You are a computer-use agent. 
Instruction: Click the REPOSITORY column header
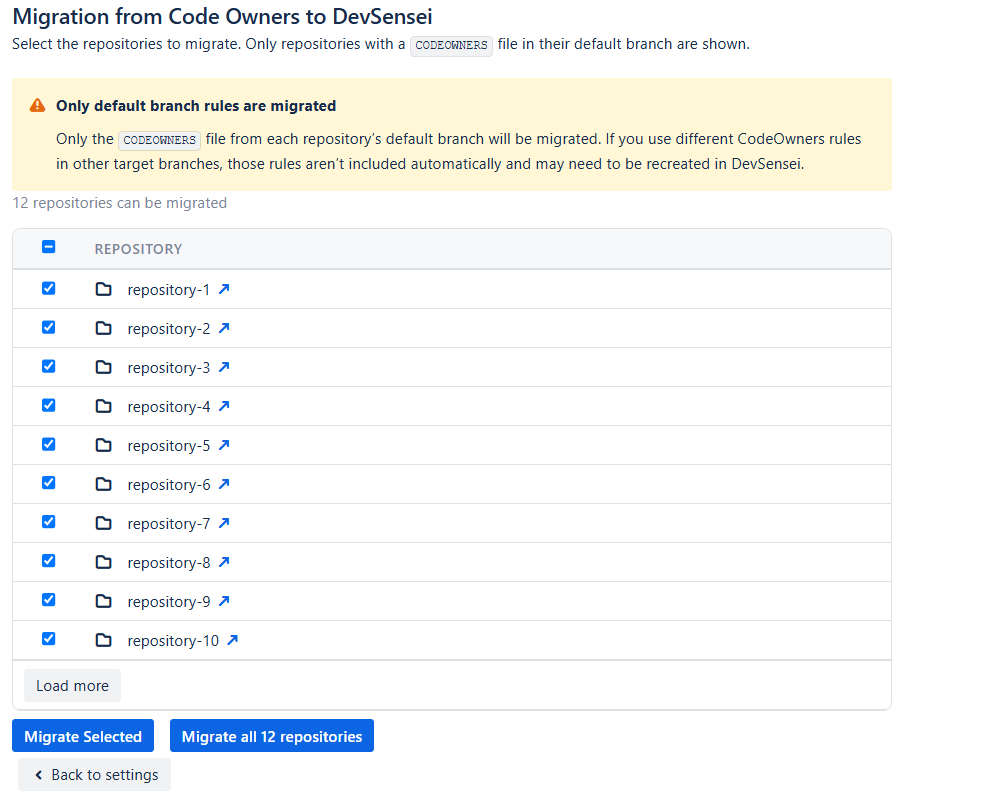tap(138, 250)
